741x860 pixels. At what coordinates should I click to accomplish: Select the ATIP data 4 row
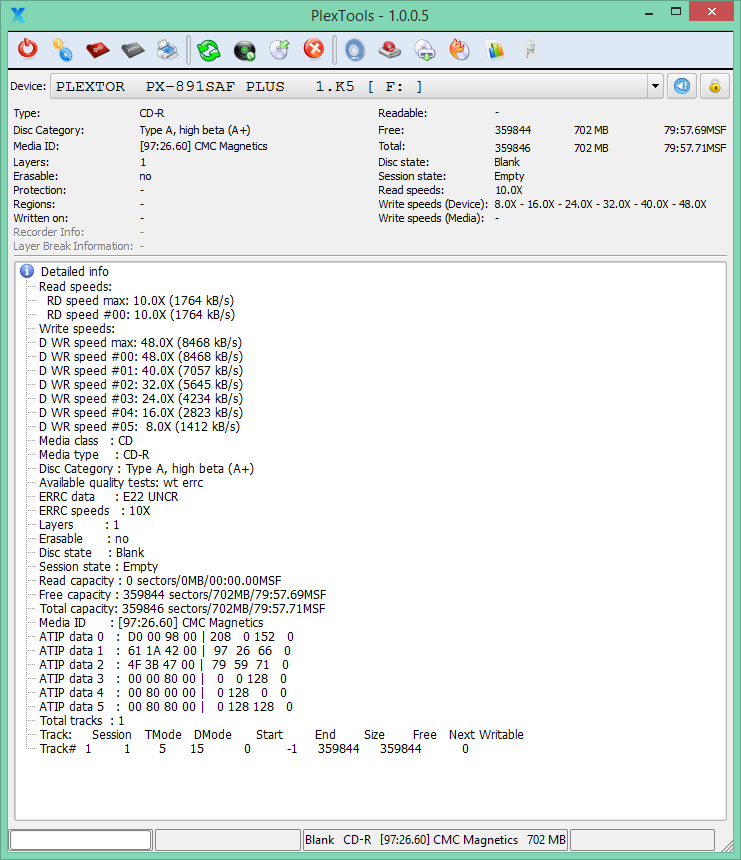[x=163, y=693]
